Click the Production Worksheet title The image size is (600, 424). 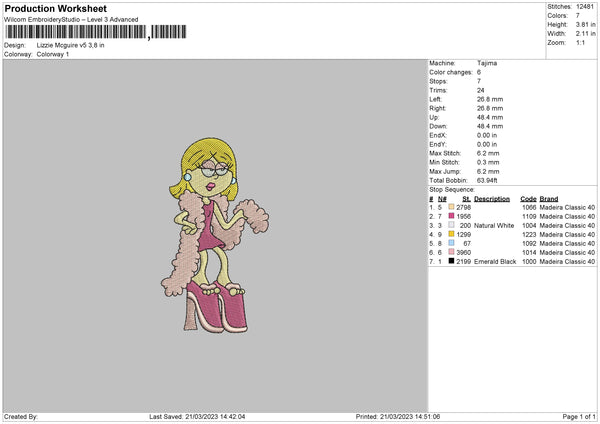pyautogui.click(x=55, y=8)
